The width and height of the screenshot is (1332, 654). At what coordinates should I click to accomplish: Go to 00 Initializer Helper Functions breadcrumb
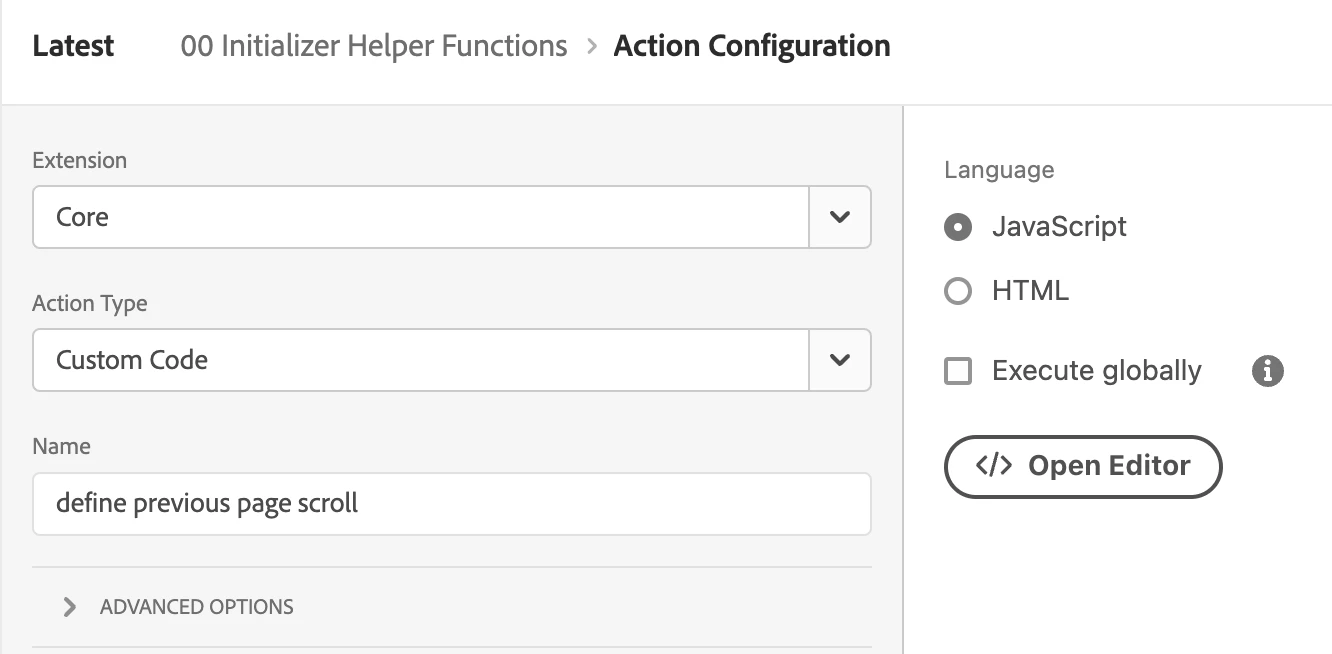click(374, 46)
